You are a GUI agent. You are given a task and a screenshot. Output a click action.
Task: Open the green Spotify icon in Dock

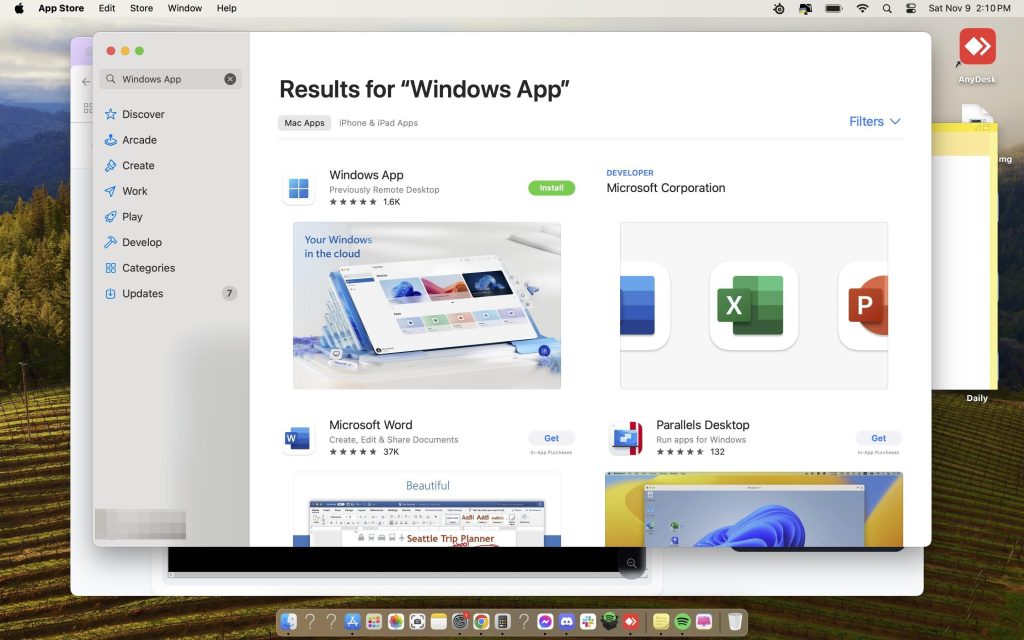(x=682, y=621)
